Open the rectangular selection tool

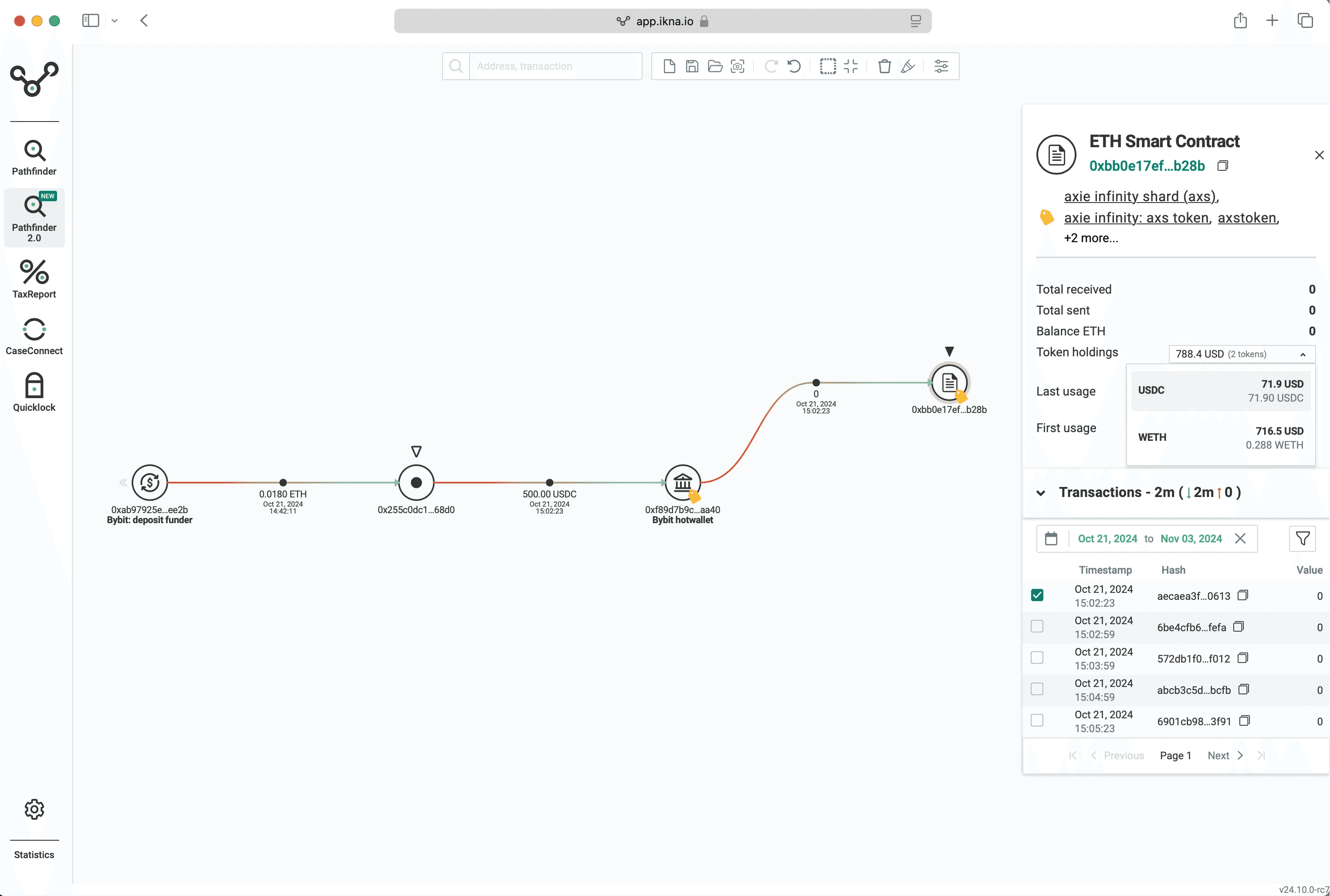coord(827,66)
